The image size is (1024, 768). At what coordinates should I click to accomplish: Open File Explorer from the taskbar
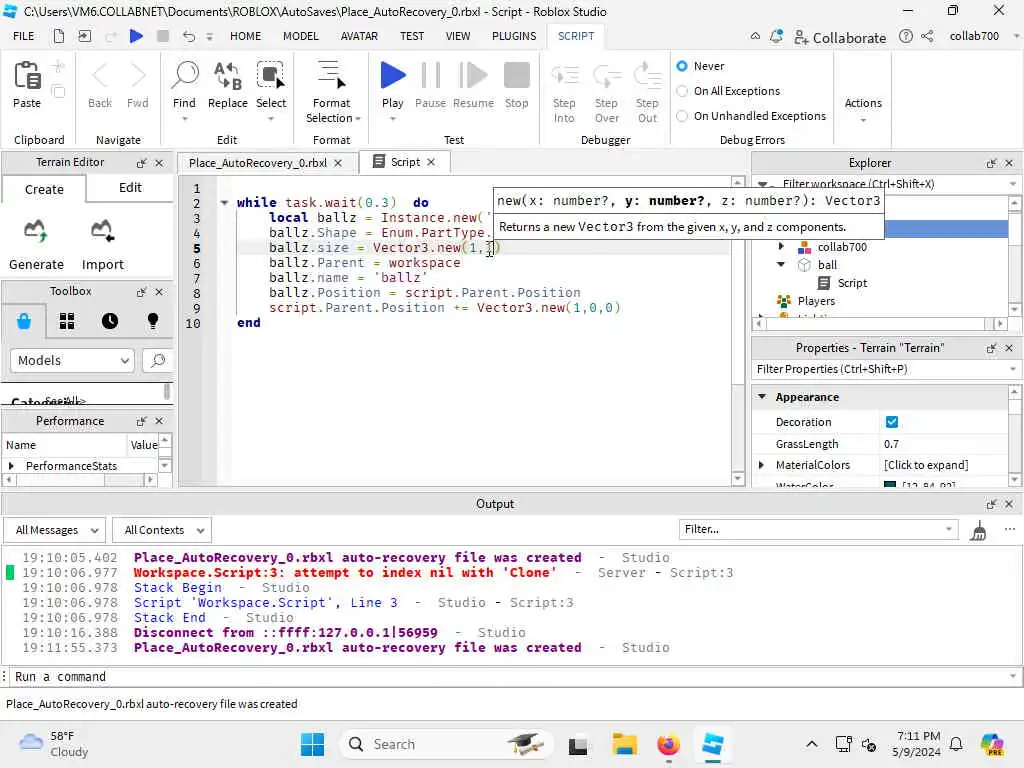(624, 744)
